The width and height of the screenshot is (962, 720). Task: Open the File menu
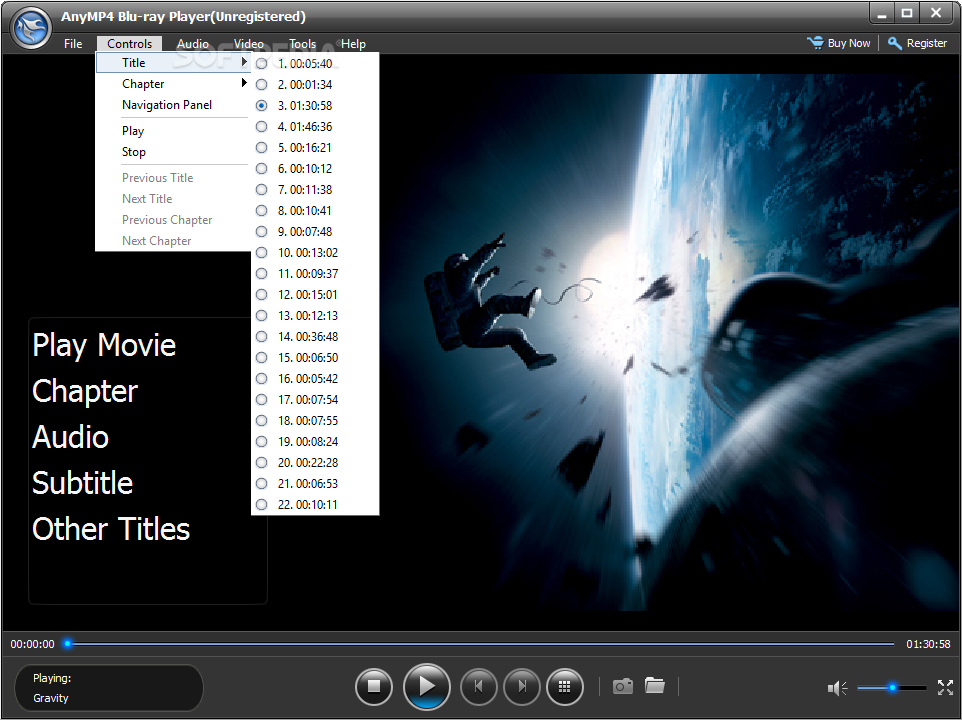(73, 44)
